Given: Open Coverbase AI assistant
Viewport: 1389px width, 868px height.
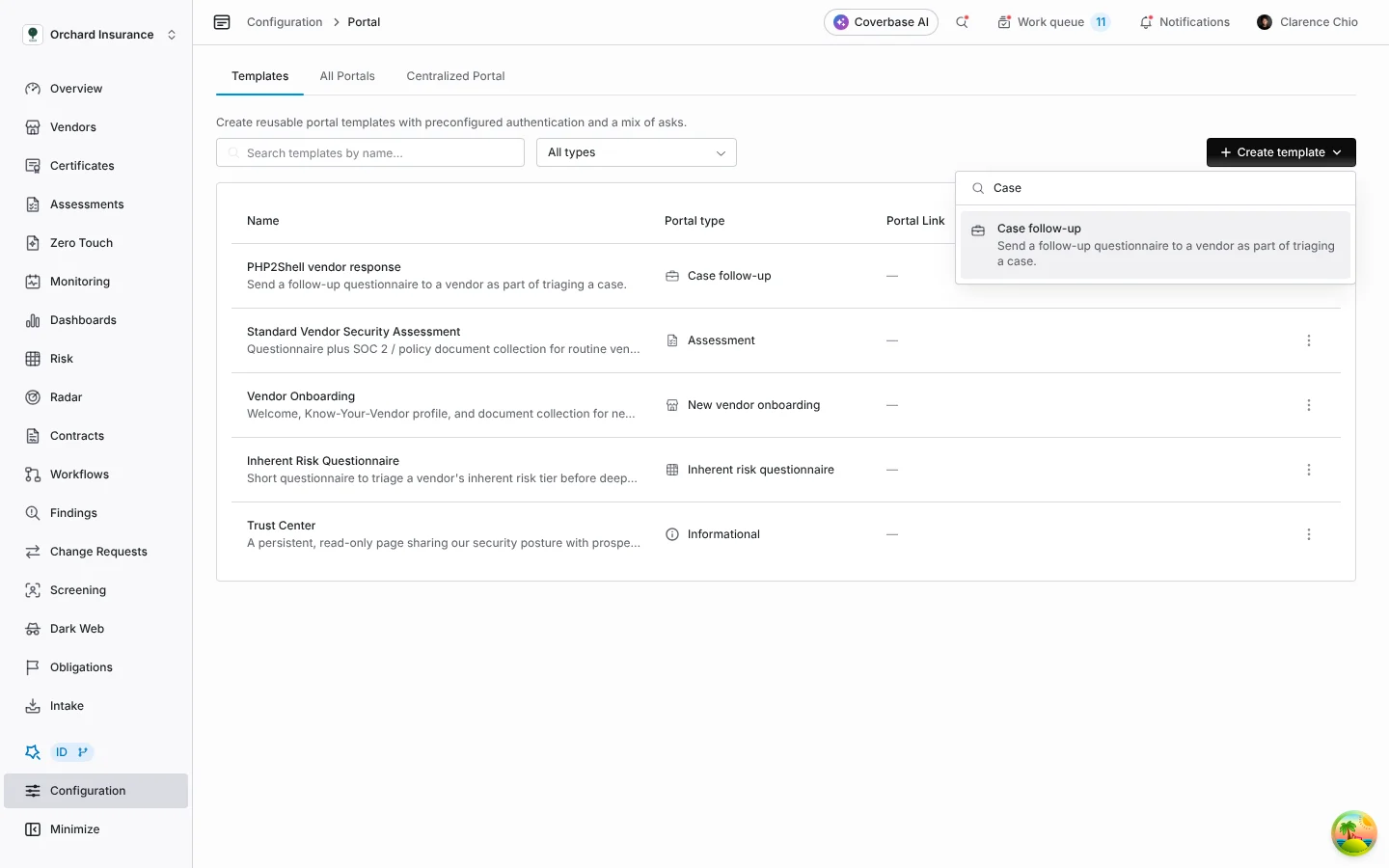Looking at the screenshot, I should pyautogui.click(x=881, y=22).
